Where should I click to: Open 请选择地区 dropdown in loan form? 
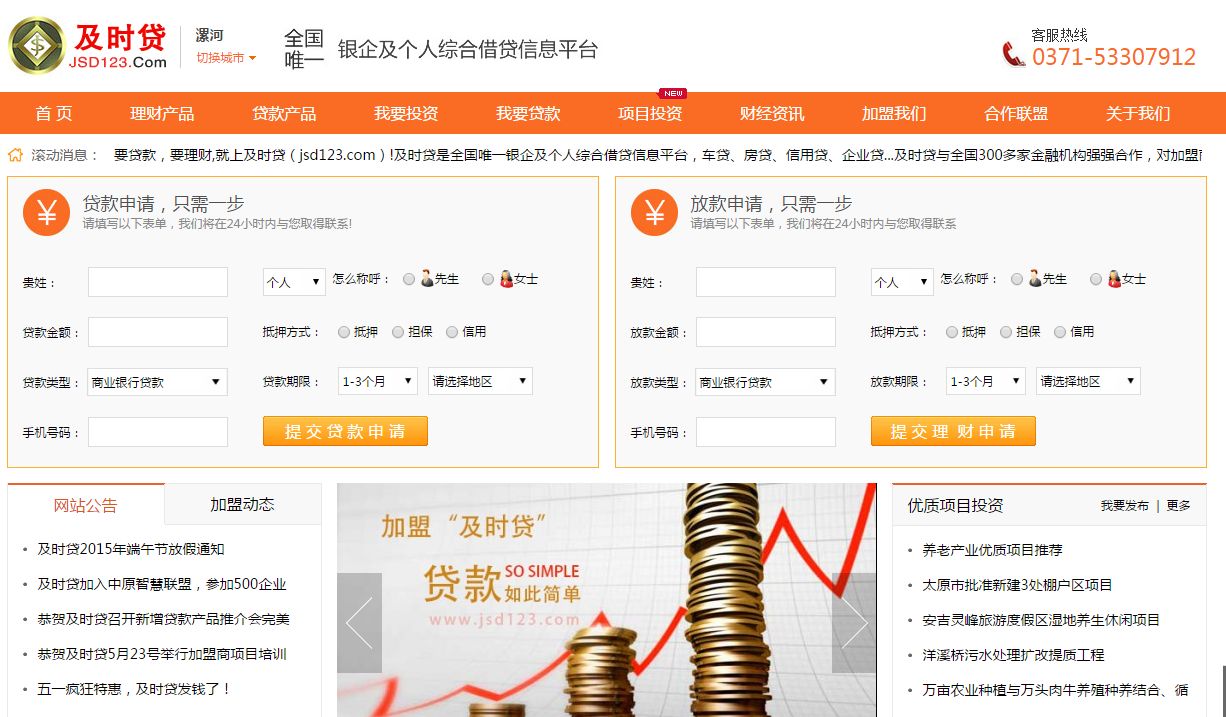480,381
